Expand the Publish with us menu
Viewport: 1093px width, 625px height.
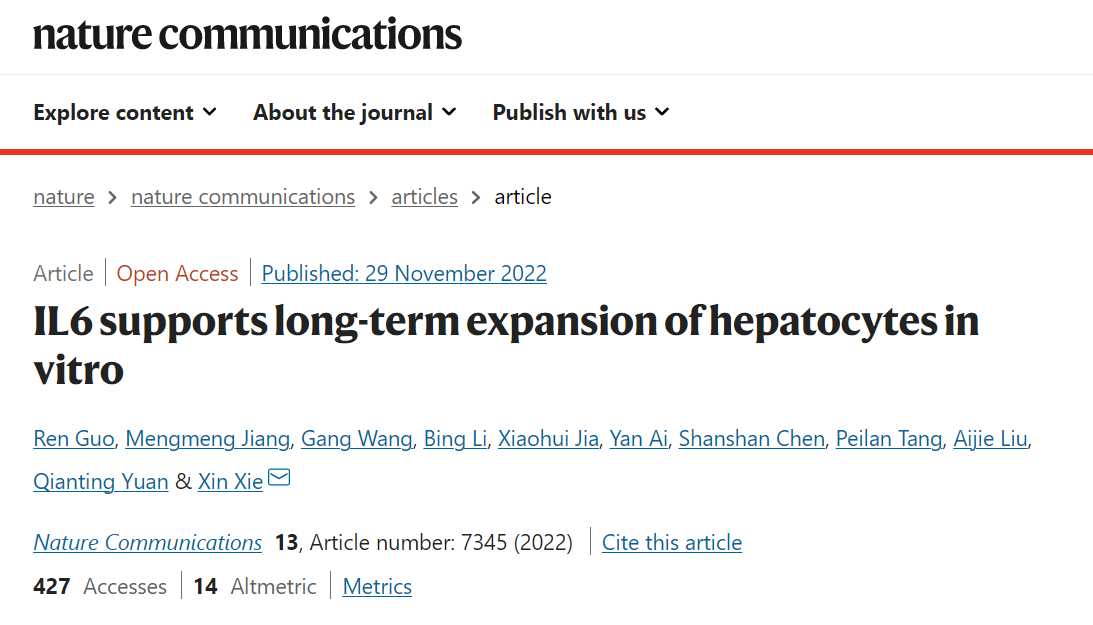coord(581,112)
